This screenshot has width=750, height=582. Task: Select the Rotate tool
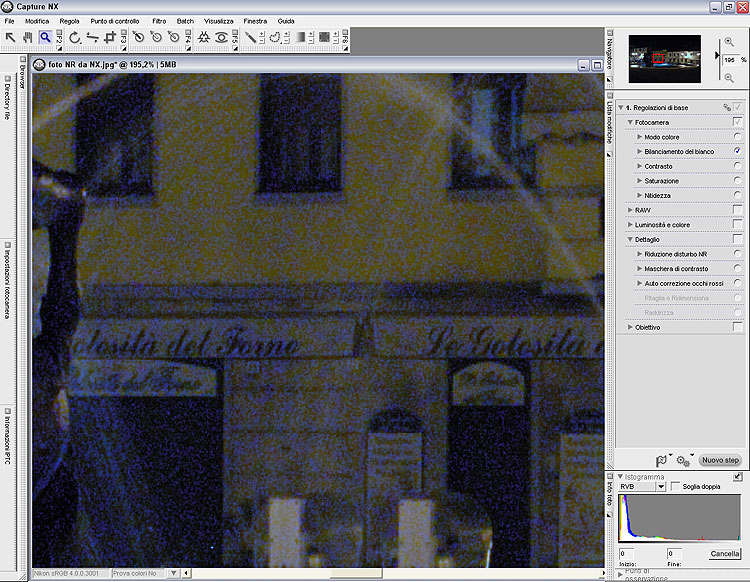75,37
